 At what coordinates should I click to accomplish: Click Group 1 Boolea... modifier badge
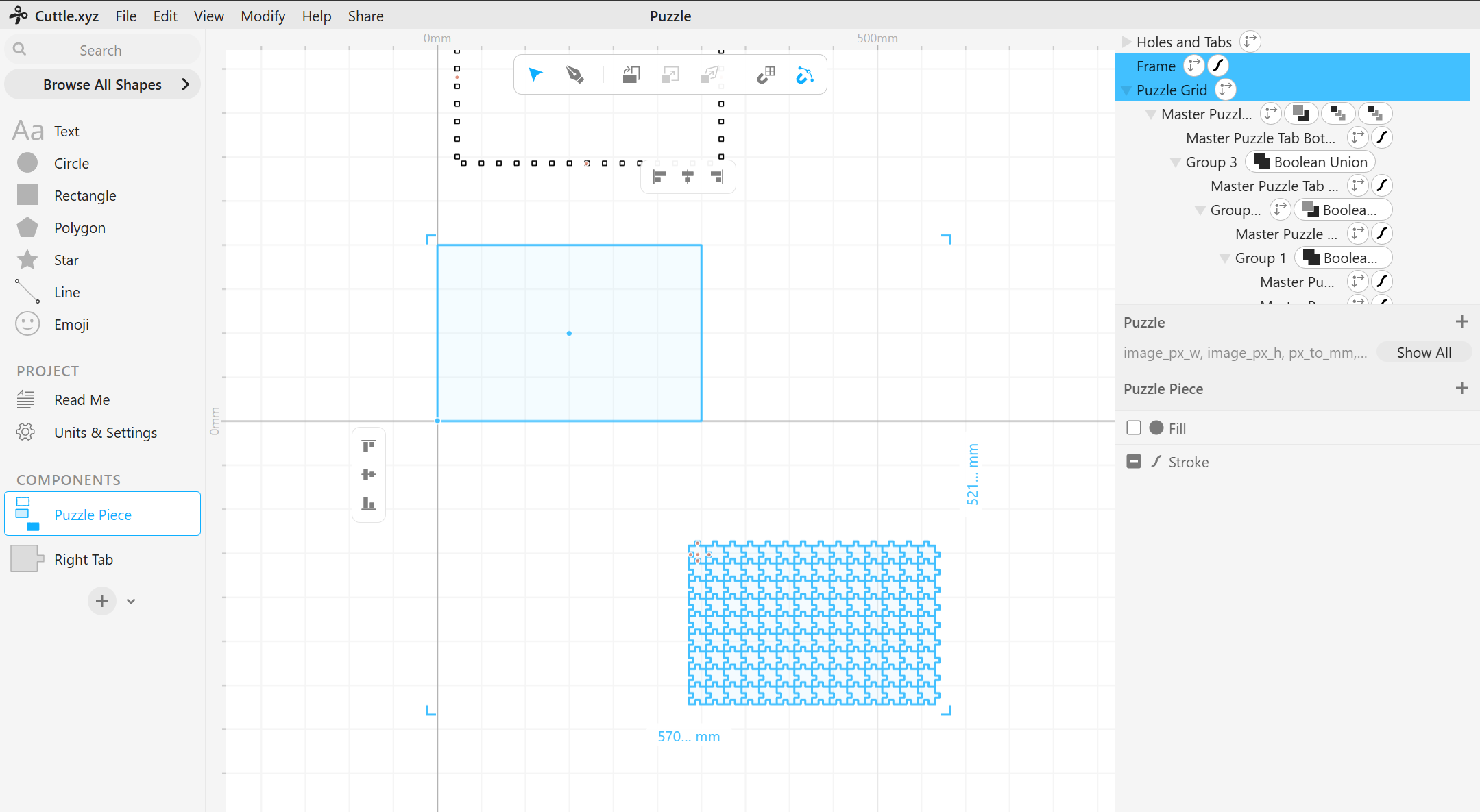pos(1344,258)
